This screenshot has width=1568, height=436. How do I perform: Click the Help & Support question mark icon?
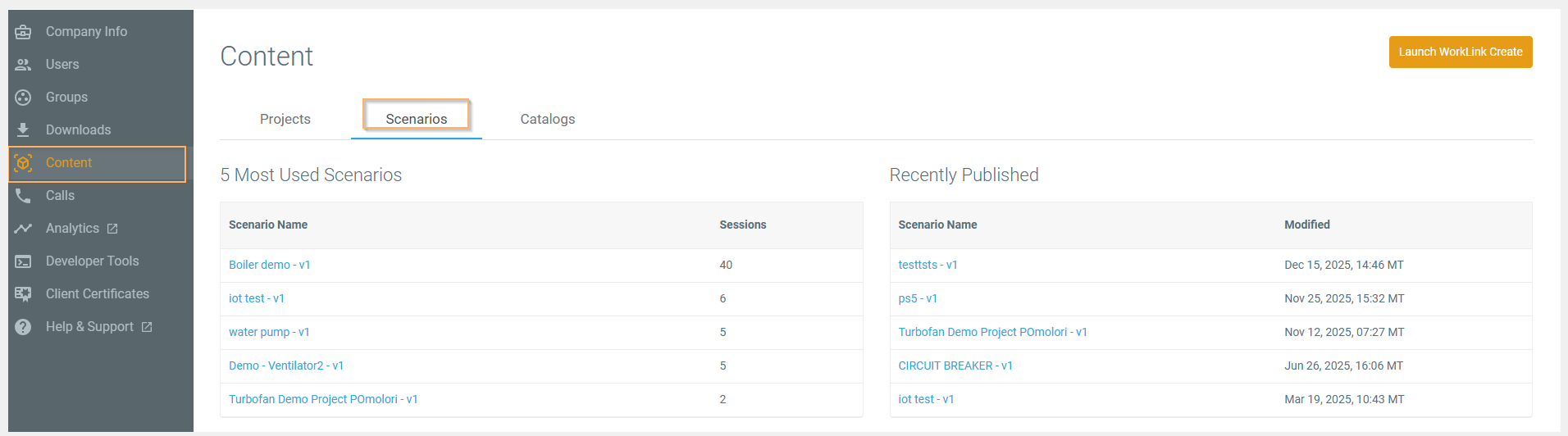point(23,327)
